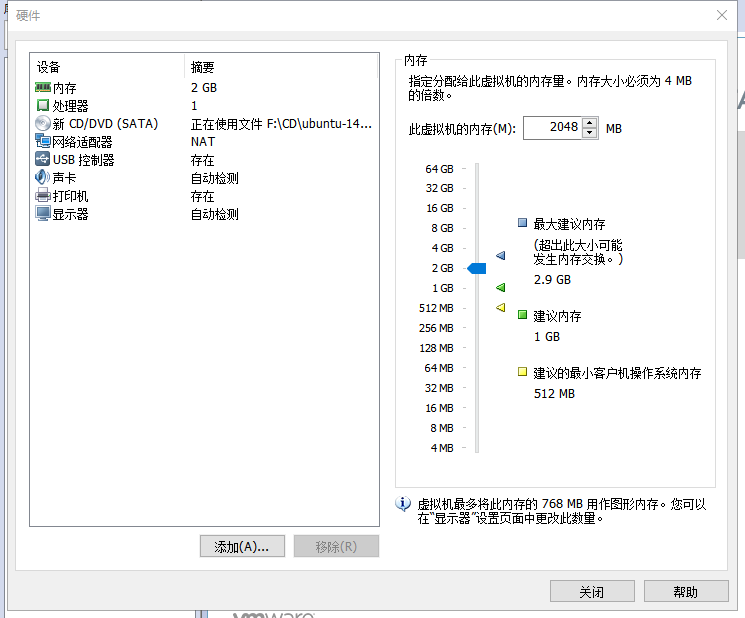
Task: Click green recommended memory marker
Action: pyautogui.click(x=500, y=287)
